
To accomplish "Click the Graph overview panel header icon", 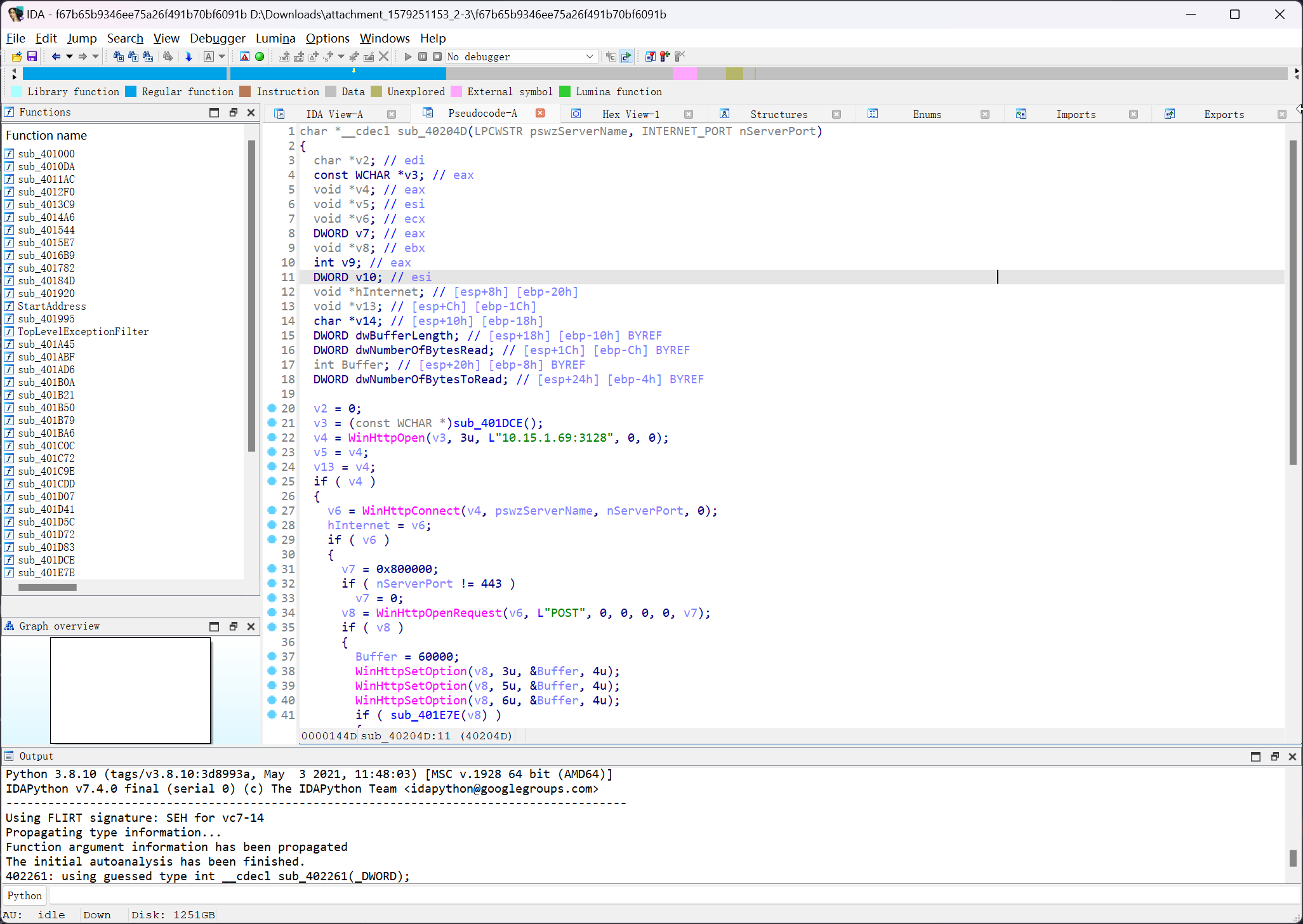I will (x=10, y=626).
